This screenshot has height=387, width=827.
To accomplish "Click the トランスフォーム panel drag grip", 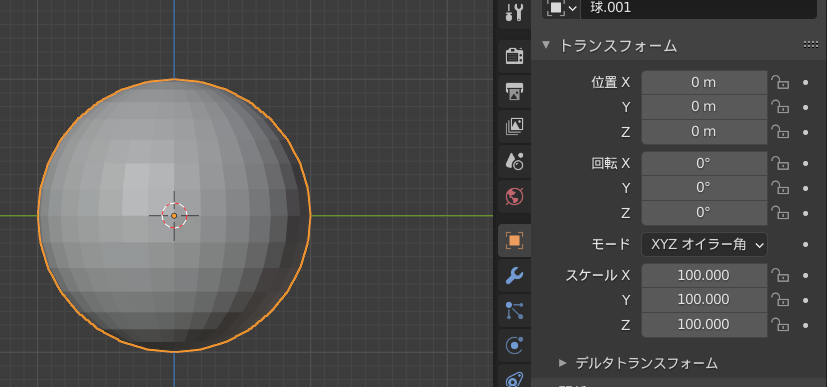I will 811,45.
